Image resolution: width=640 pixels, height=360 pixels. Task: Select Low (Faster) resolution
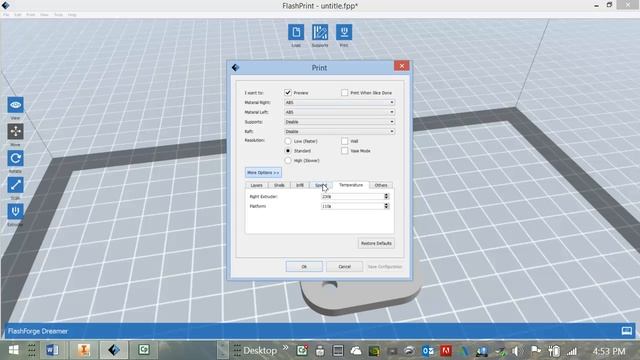tap(288, 141)
